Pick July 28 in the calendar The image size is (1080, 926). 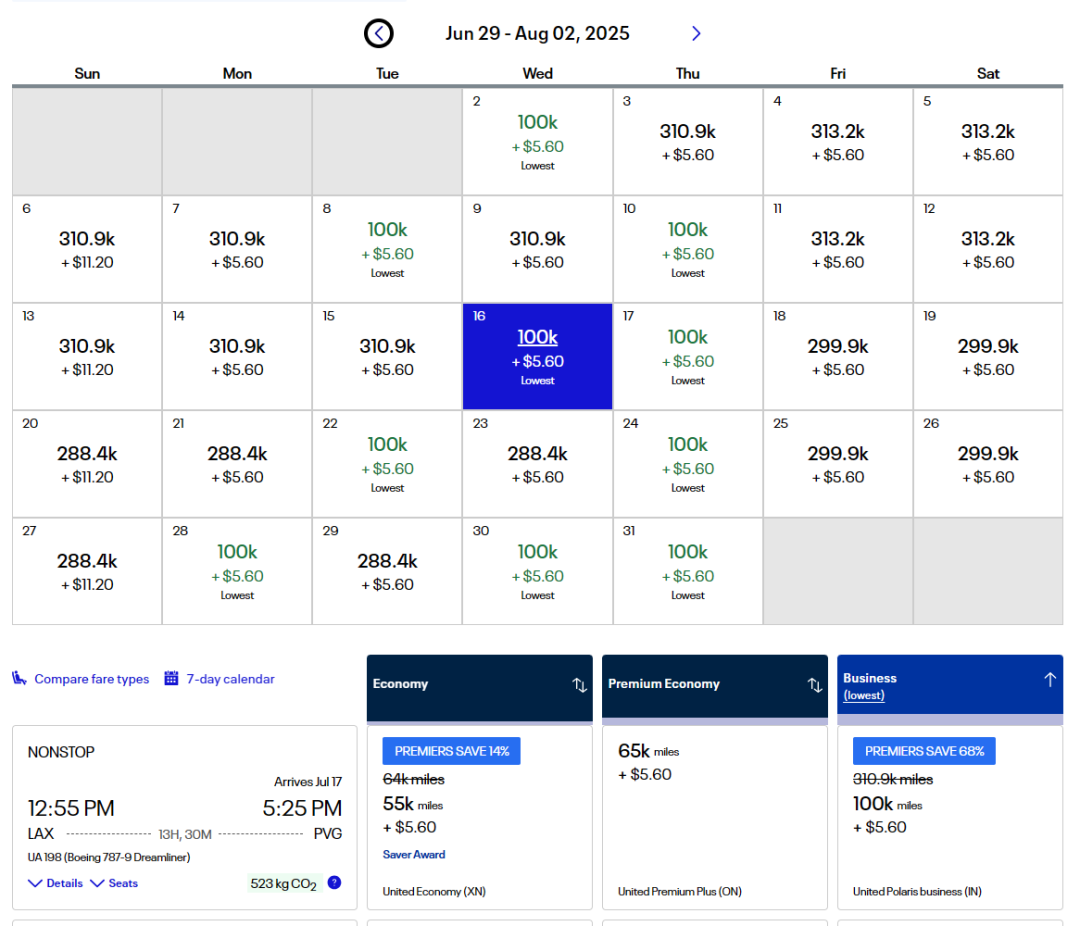(237, 571)
